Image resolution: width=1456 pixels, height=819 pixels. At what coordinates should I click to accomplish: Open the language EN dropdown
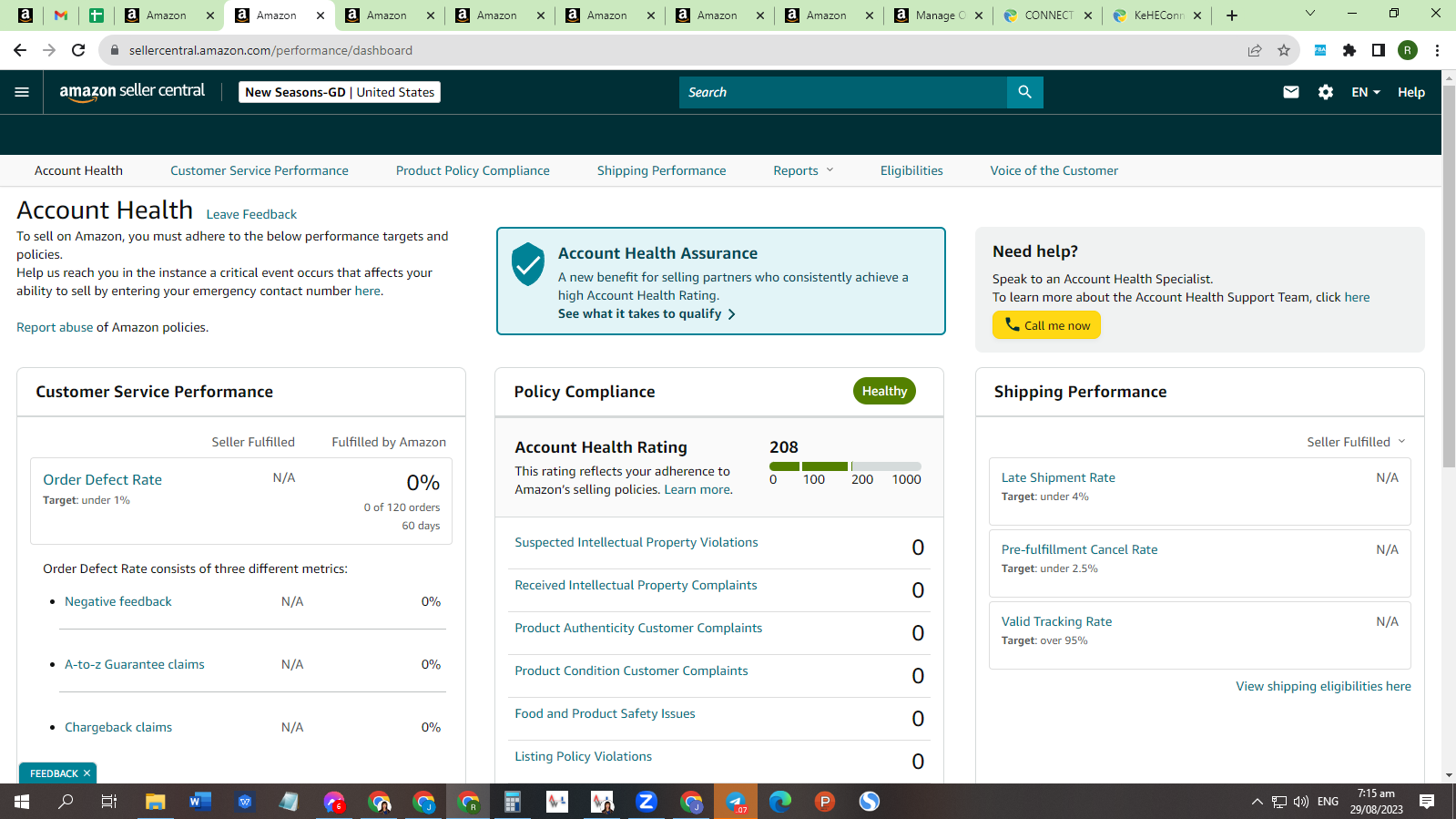pyautogui.click(x=1366, y=92)
